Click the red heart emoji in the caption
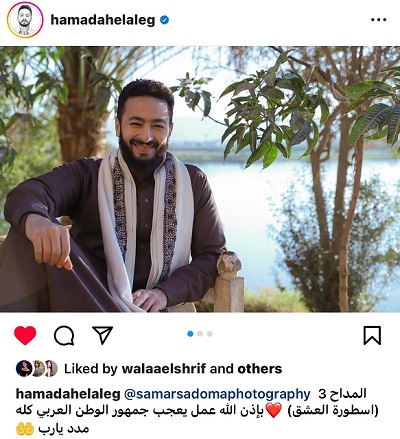The image size is (400, 439). click(274, 410)
